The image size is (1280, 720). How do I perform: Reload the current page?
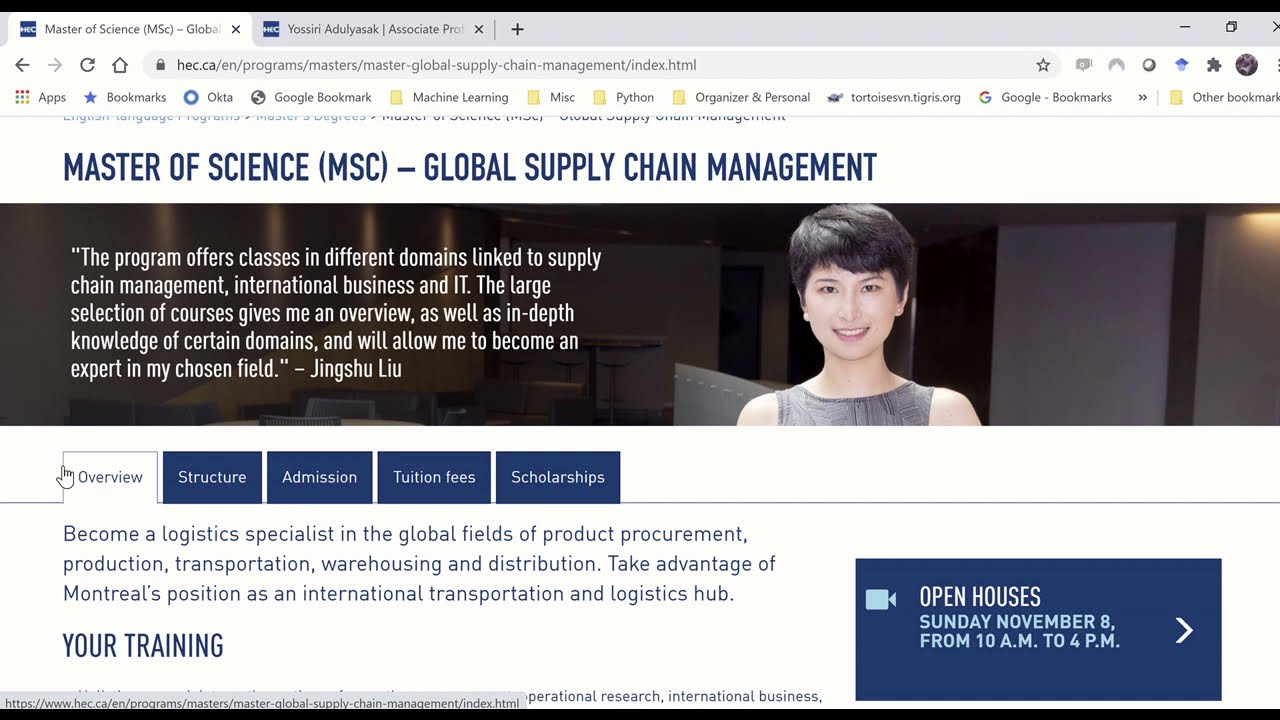pos(87,65)
